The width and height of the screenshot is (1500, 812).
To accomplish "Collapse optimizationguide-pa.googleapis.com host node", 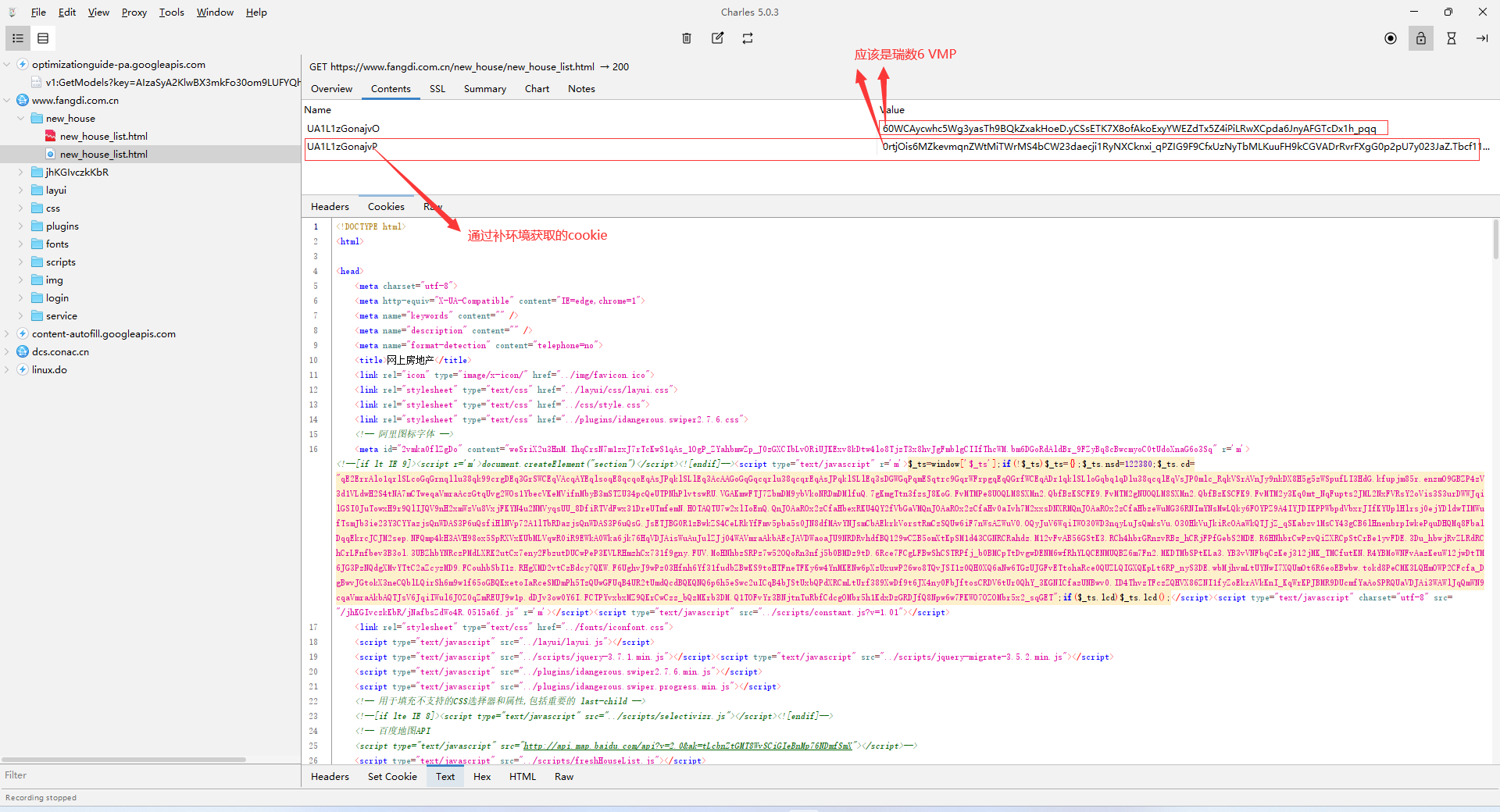I will pos(7,65).
